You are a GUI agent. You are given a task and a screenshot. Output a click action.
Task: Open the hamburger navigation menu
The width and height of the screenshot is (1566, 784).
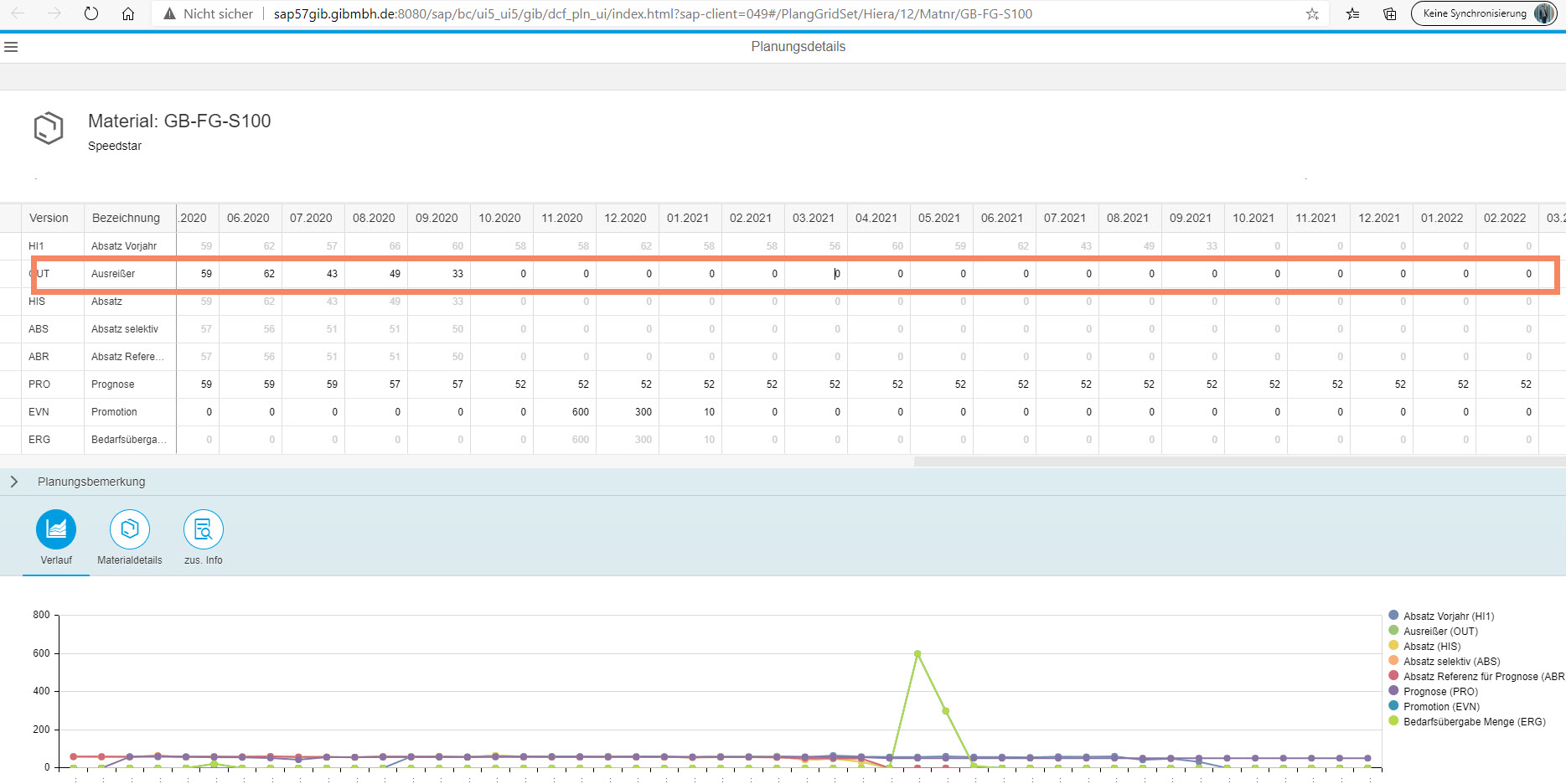coord(11,47)
